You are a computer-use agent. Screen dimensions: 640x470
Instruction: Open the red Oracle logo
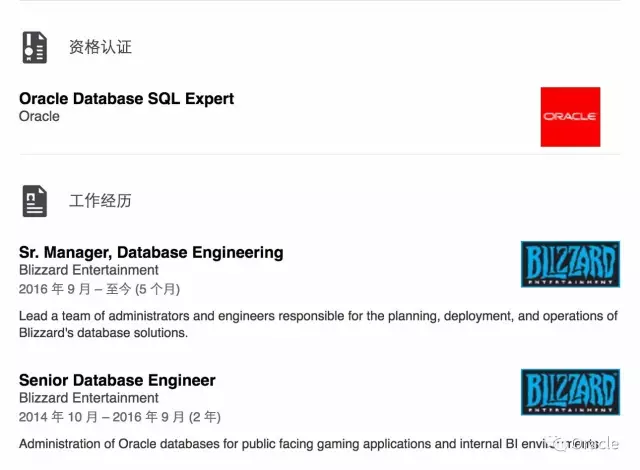(570, 117)
